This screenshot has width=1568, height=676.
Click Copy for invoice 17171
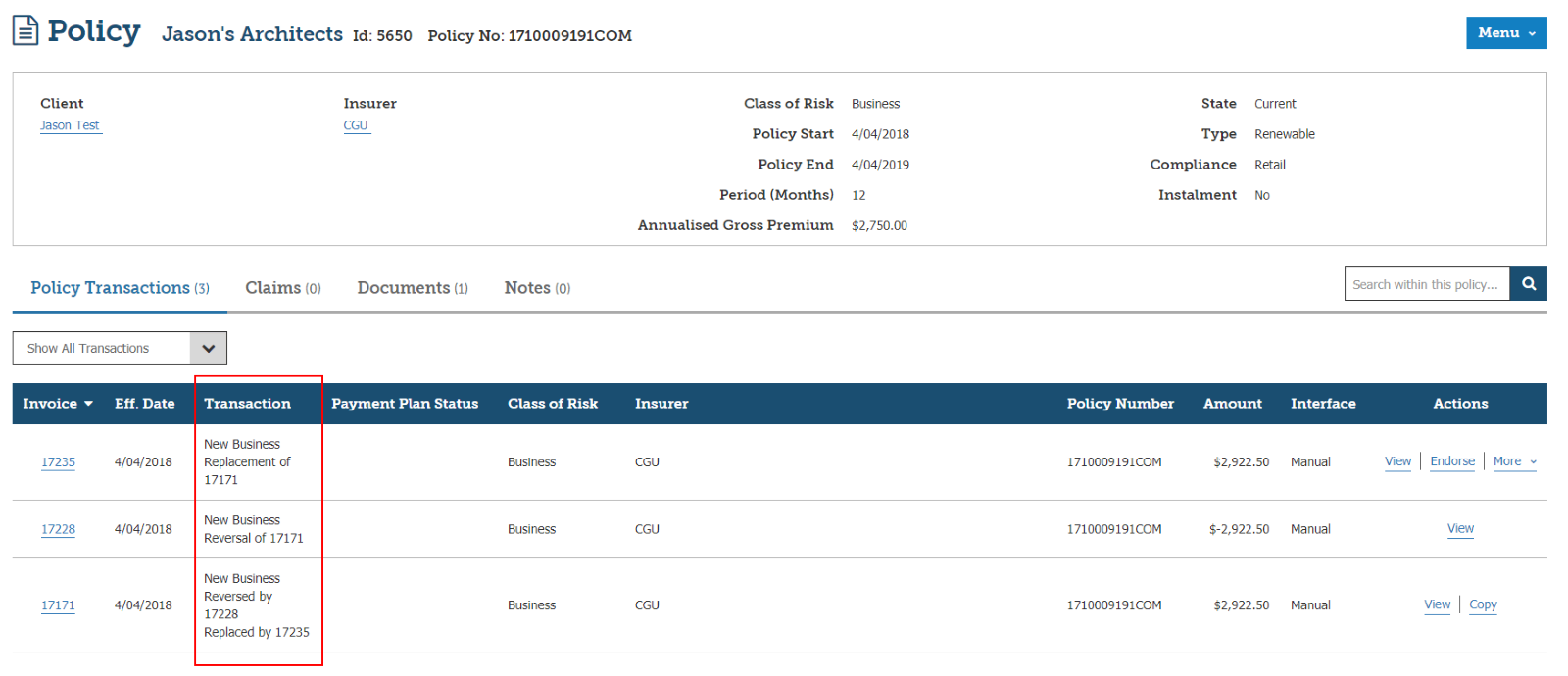point(1483,604)
